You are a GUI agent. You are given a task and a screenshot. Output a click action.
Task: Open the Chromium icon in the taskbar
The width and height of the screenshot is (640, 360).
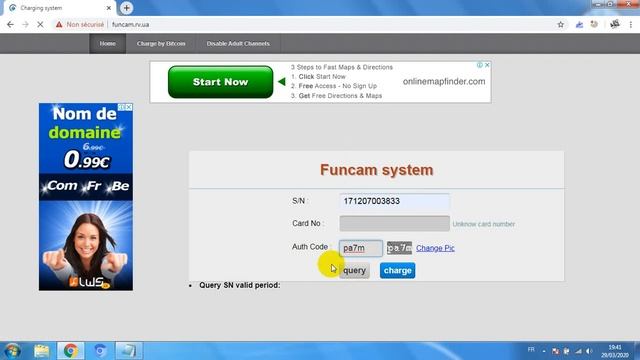pyautogui.click(x=100, y=351)
